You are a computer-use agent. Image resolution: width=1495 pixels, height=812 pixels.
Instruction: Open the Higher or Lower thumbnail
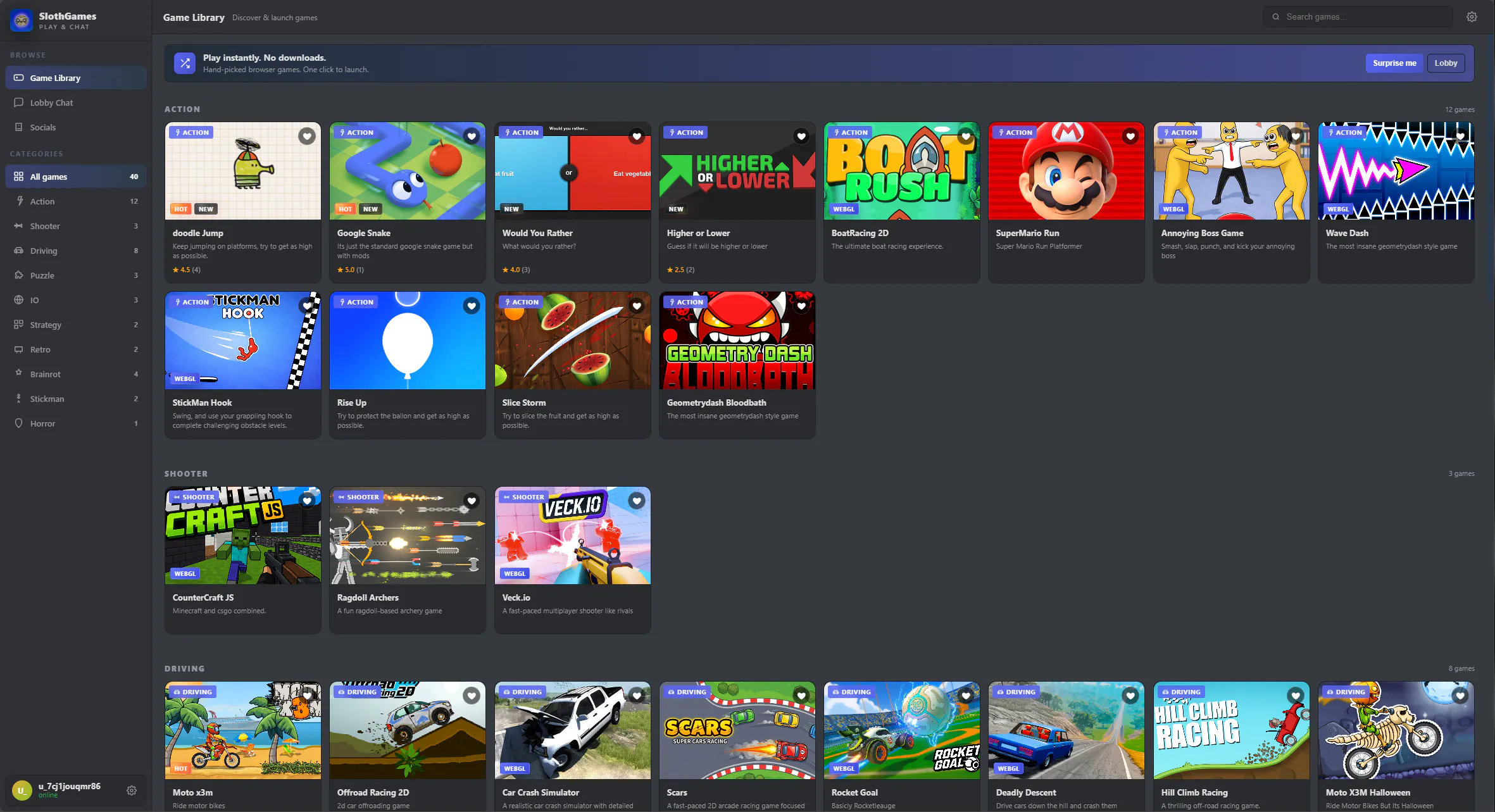737,171
